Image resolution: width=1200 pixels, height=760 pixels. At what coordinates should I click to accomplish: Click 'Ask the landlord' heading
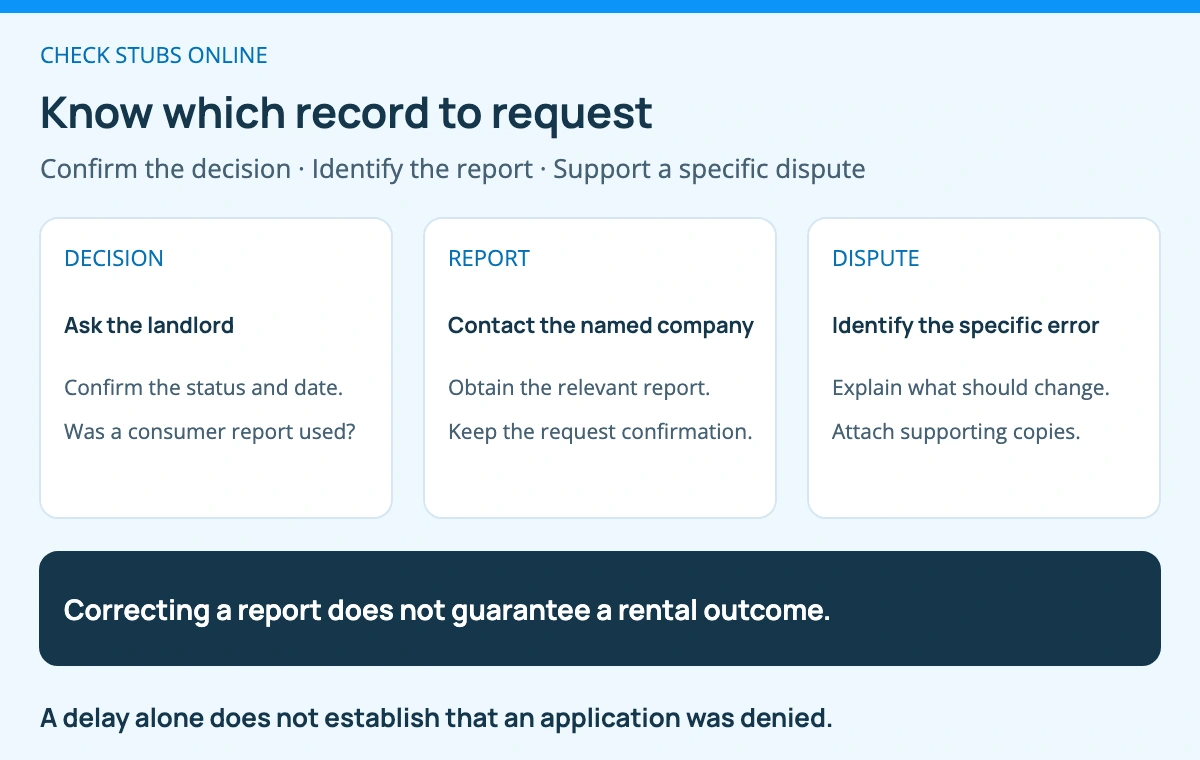(x=149, y=325)
